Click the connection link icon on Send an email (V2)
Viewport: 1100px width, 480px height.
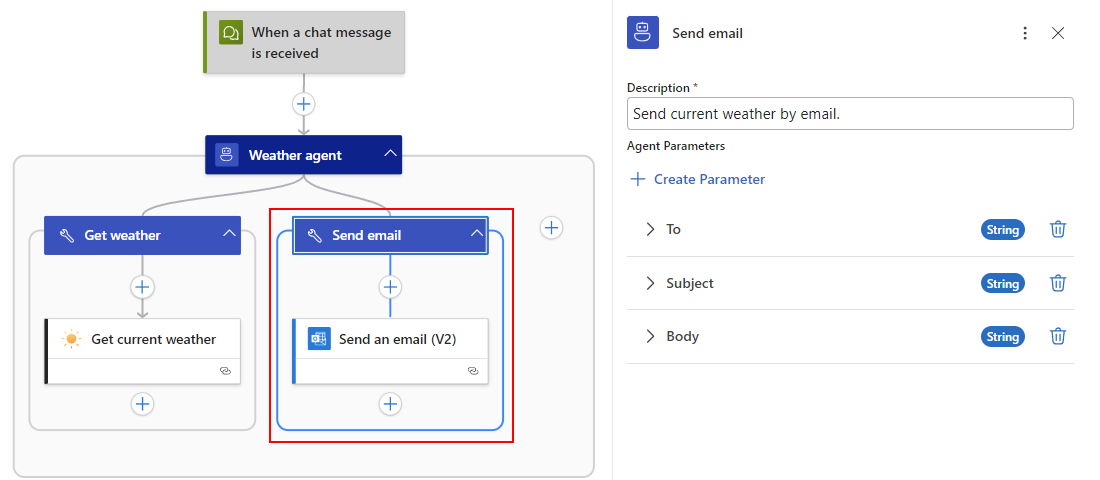(473, 371)
